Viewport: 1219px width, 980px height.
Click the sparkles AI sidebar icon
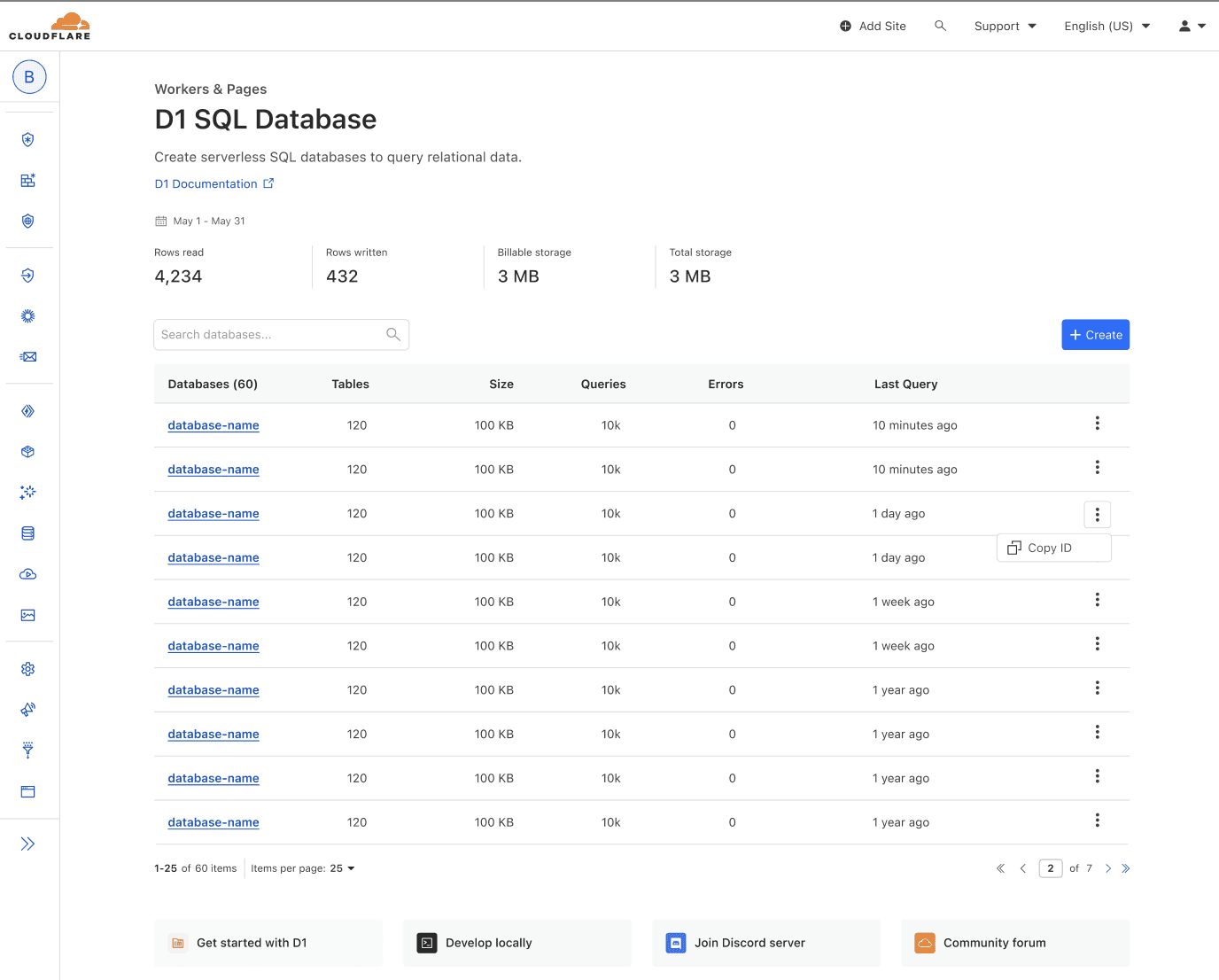pyautogui.click(x=28, y=493)
